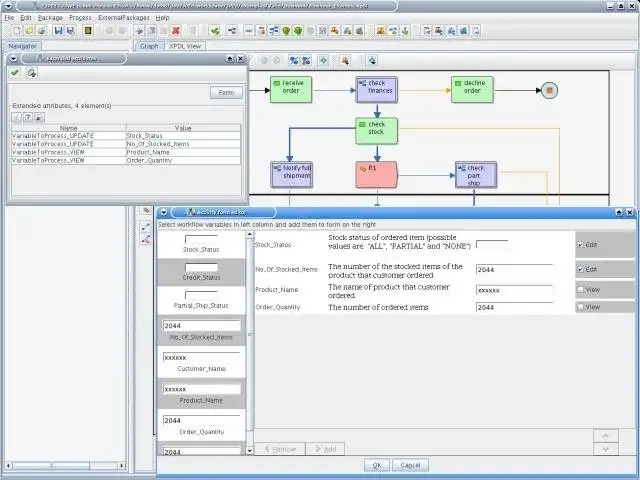Click the third small icon above the attributes table
This screenshot has height=480, width=640.
click(x=39, y=118)
